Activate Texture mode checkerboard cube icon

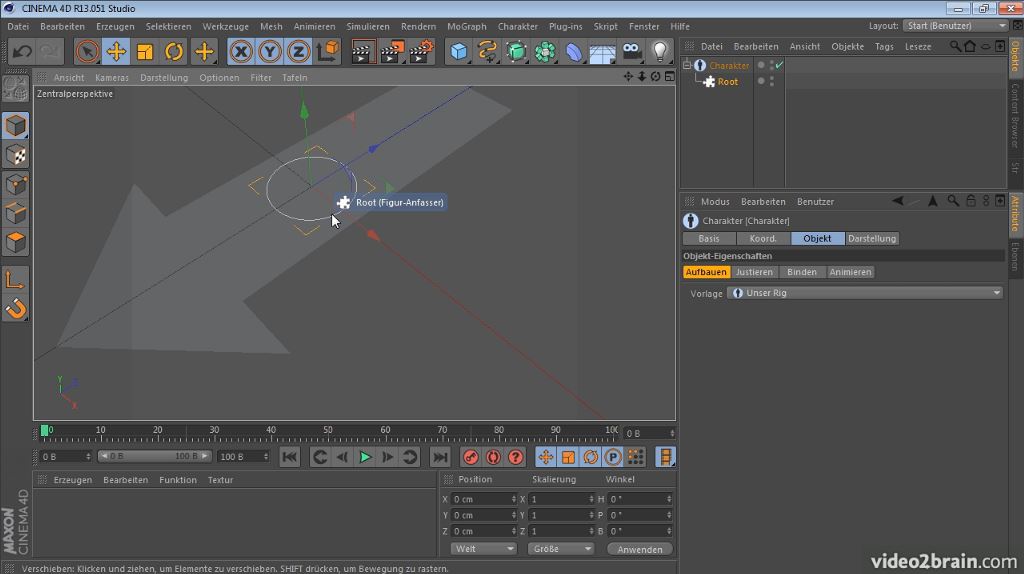click(x=16, y=155)
